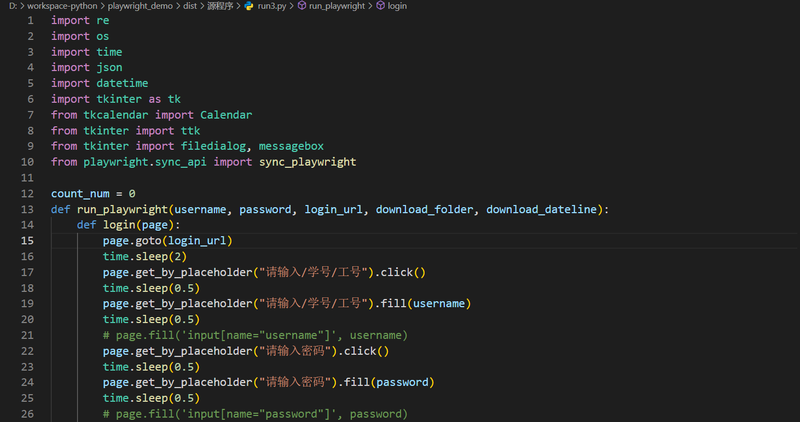Open '源程序' breadcrumb folder
This screenshot has width=800, height=422.
[x=220, y=6]
